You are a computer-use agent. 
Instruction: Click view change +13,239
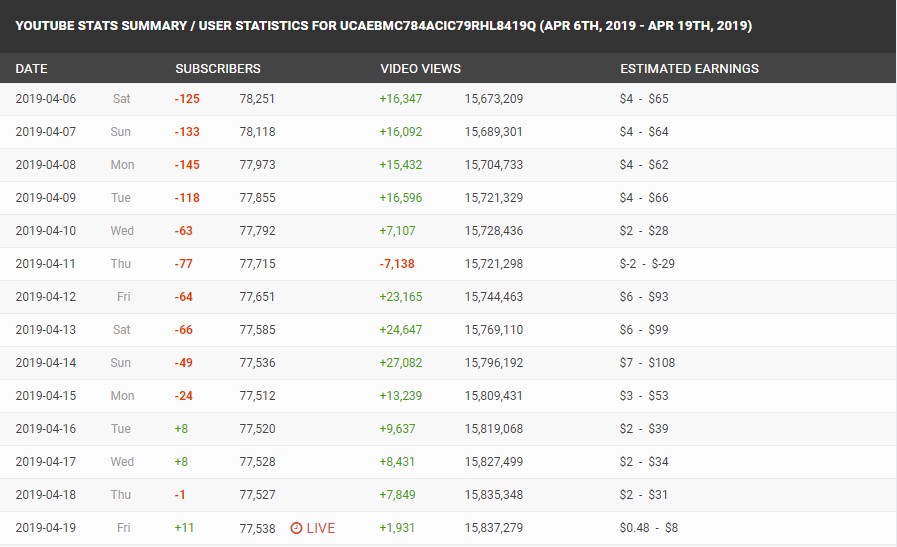tap(401, 396)
